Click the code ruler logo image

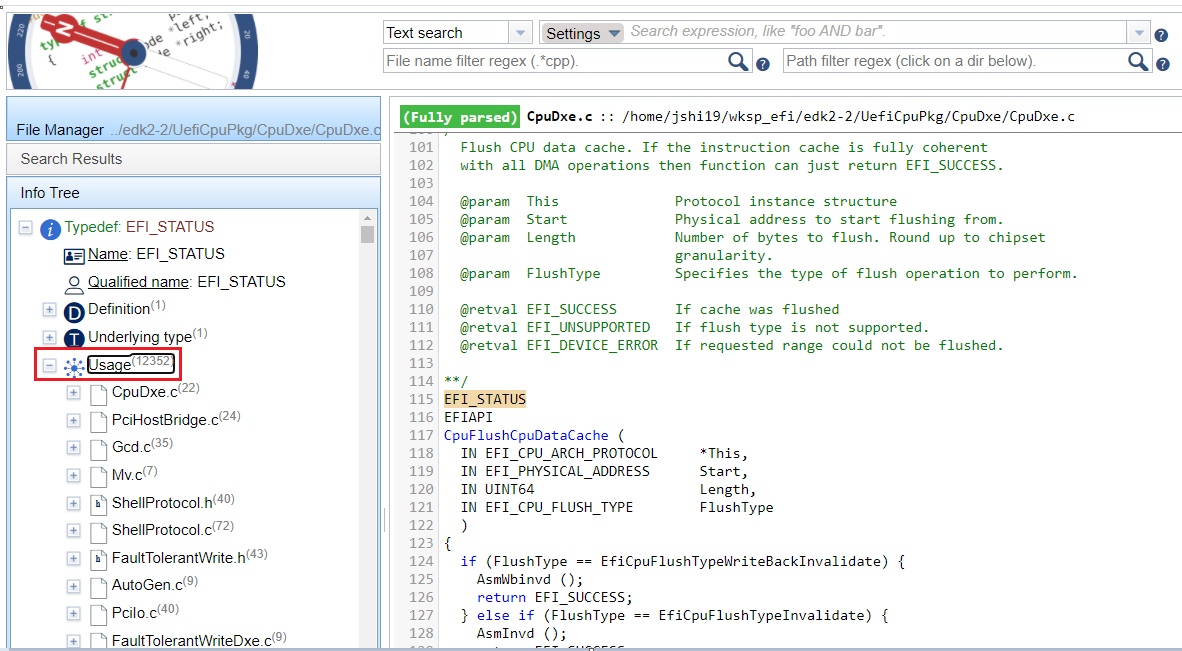coord(133,52)
